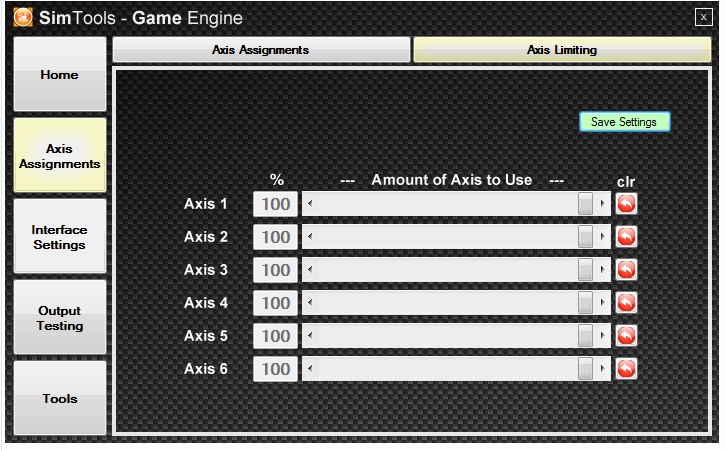Decrease Axis 5 using left scroll arrow
Screen dimensions: 726x450
pyautogui.click(x=310, y=336)
